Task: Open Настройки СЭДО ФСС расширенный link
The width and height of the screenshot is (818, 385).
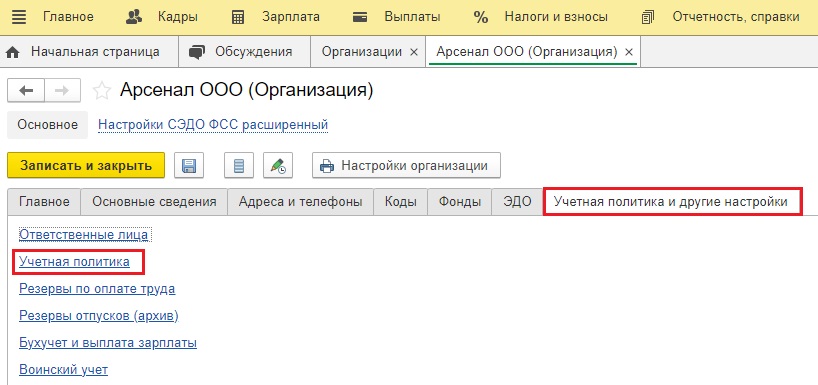Action: pyautogui.click(x=213, y=125)
